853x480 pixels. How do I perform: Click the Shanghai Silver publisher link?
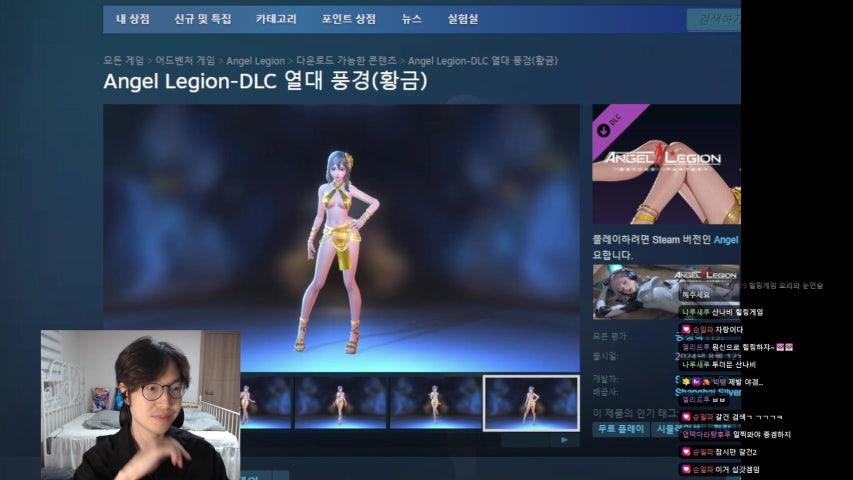[x=708, y=392]
